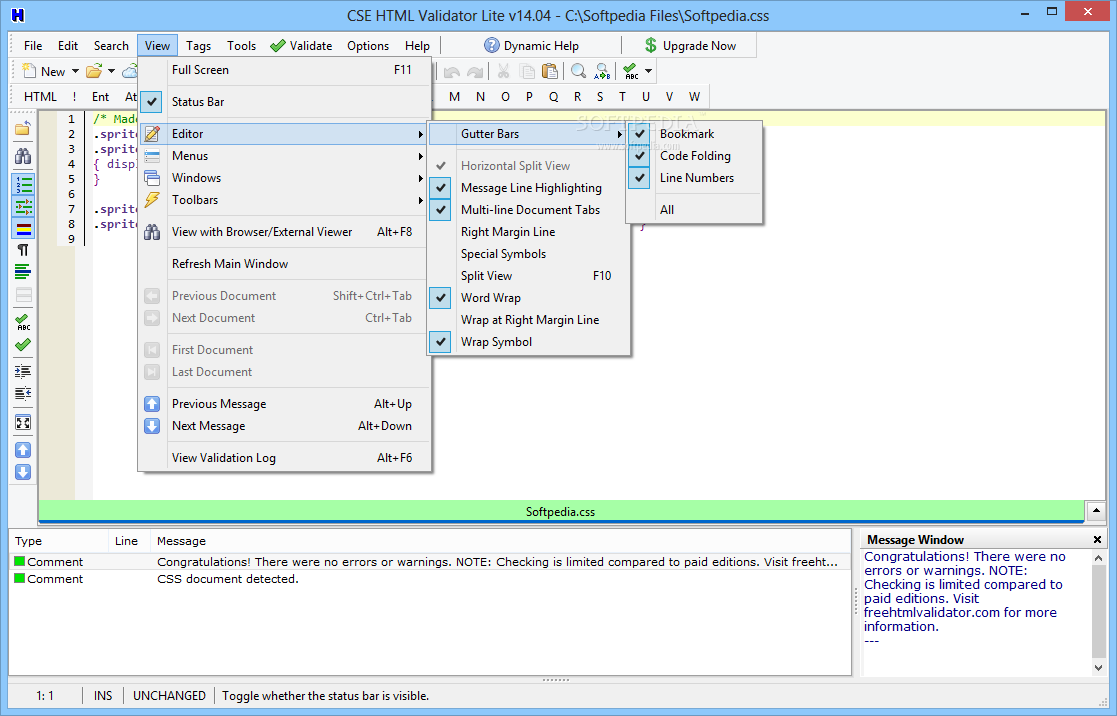Image resolution: width=1117 pixels, height=716 pixels.
Task: Uncheck the Bookmark gutter bar
Action: [x=695, y=134]
